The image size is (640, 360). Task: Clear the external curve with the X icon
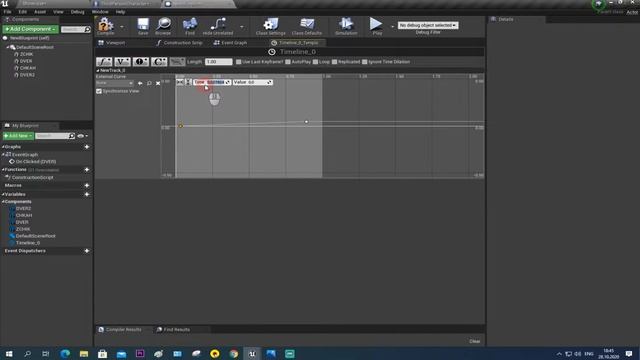(x=158, y=83)
